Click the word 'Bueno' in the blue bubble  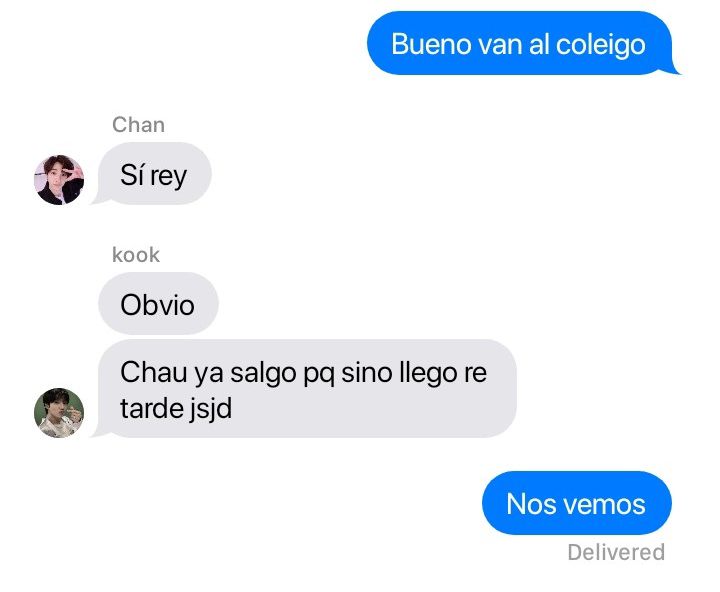pyautogui.click(x=431, y=44)
